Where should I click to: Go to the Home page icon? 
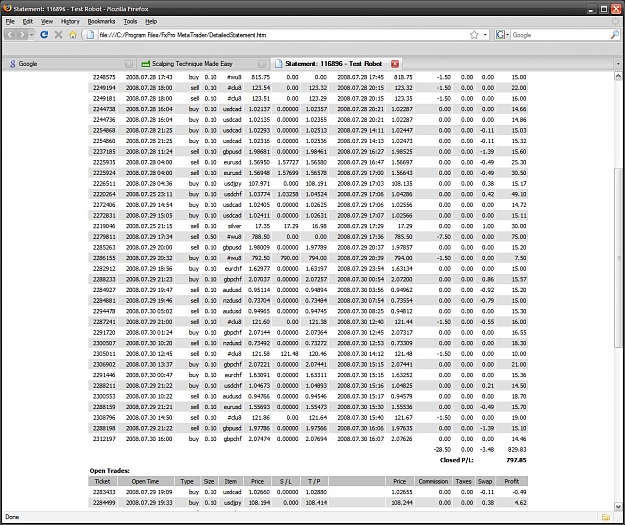pos(73,35)
